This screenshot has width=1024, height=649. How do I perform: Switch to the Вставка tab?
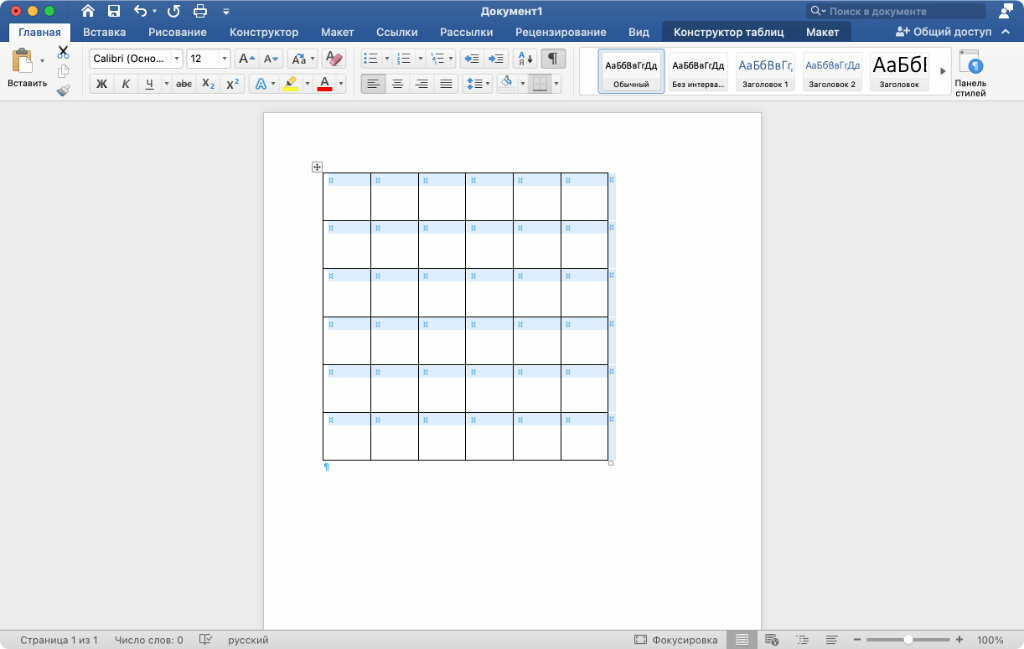(104, 32)
